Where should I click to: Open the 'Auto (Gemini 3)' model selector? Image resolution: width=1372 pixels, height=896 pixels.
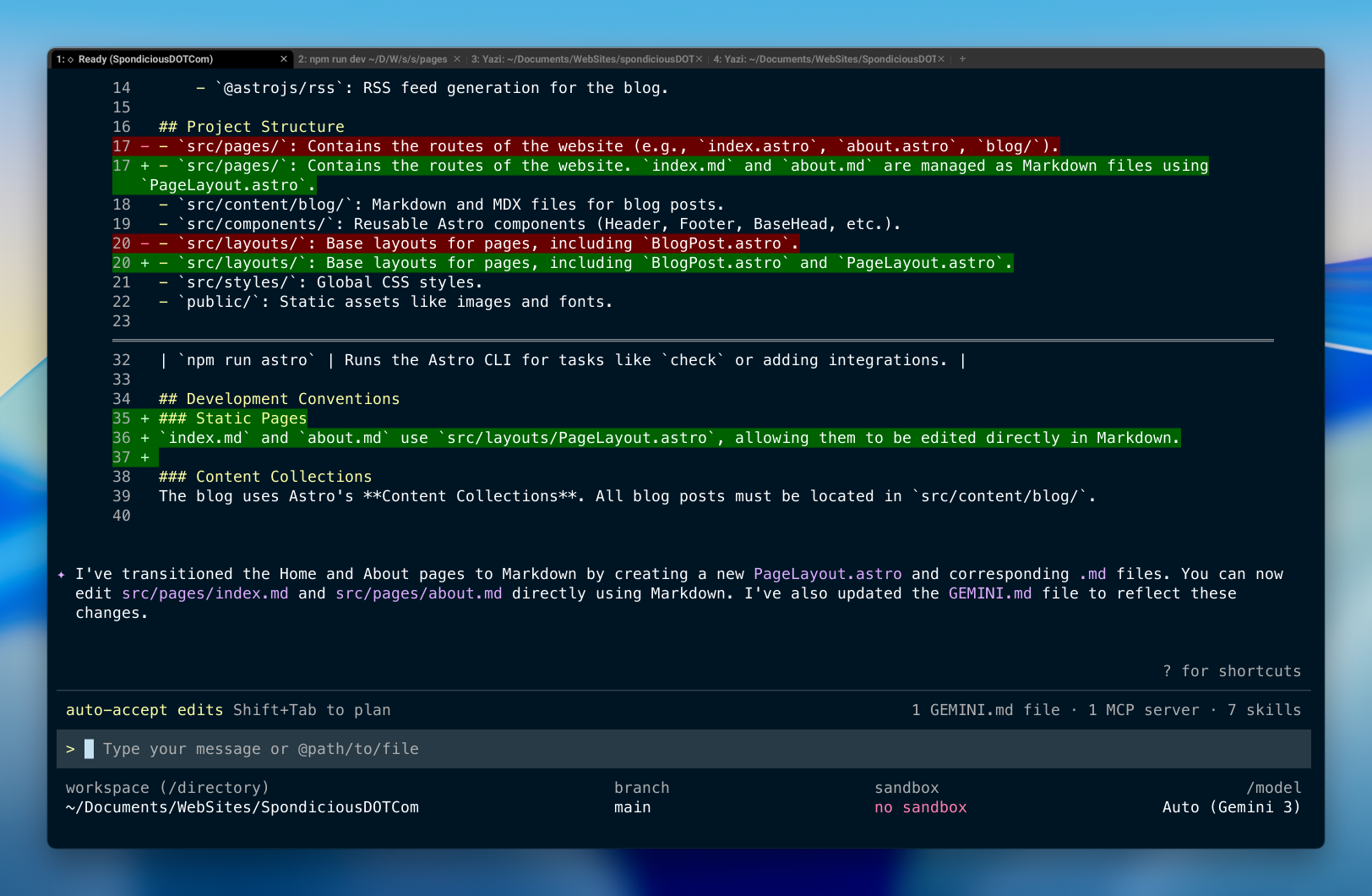pyautogui.click(x=1231, y=807)
